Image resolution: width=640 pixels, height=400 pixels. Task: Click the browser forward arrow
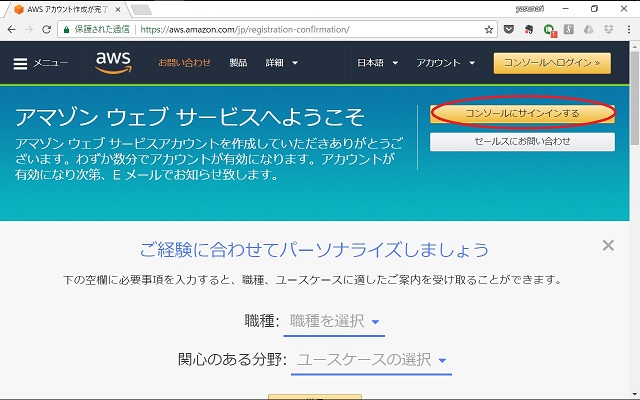pyautogui.click(x=29, y=29)
